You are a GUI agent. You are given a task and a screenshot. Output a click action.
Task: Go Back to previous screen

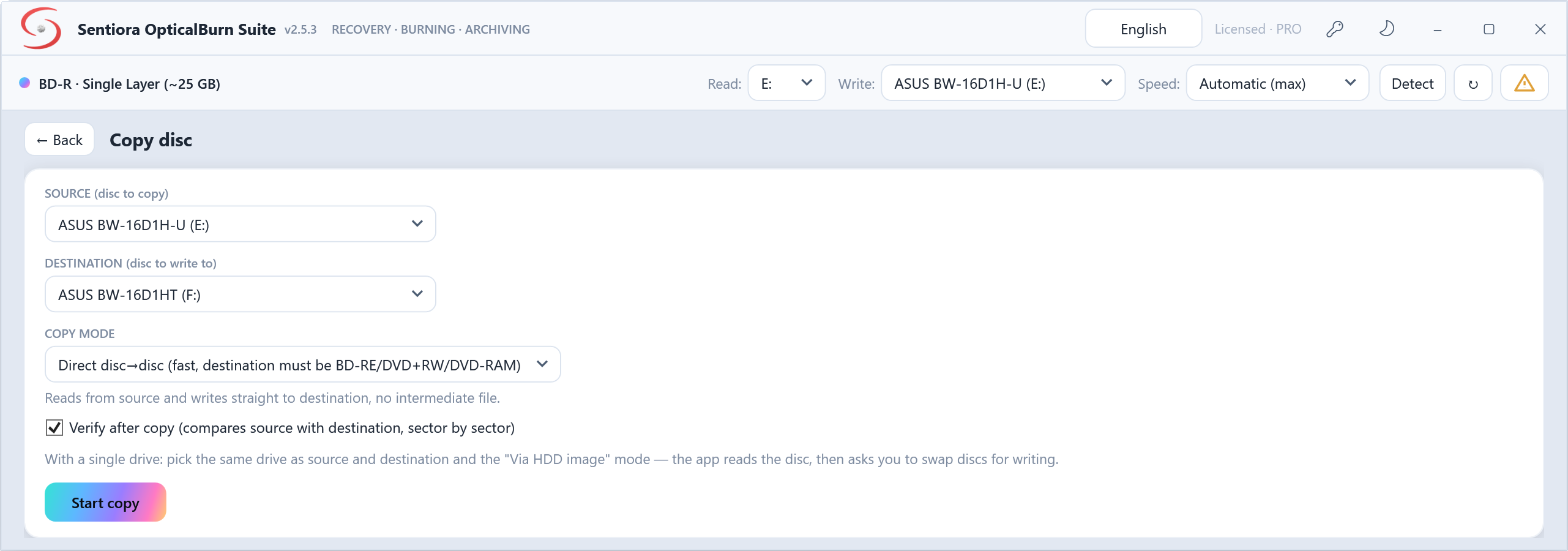tap(59, 140)
